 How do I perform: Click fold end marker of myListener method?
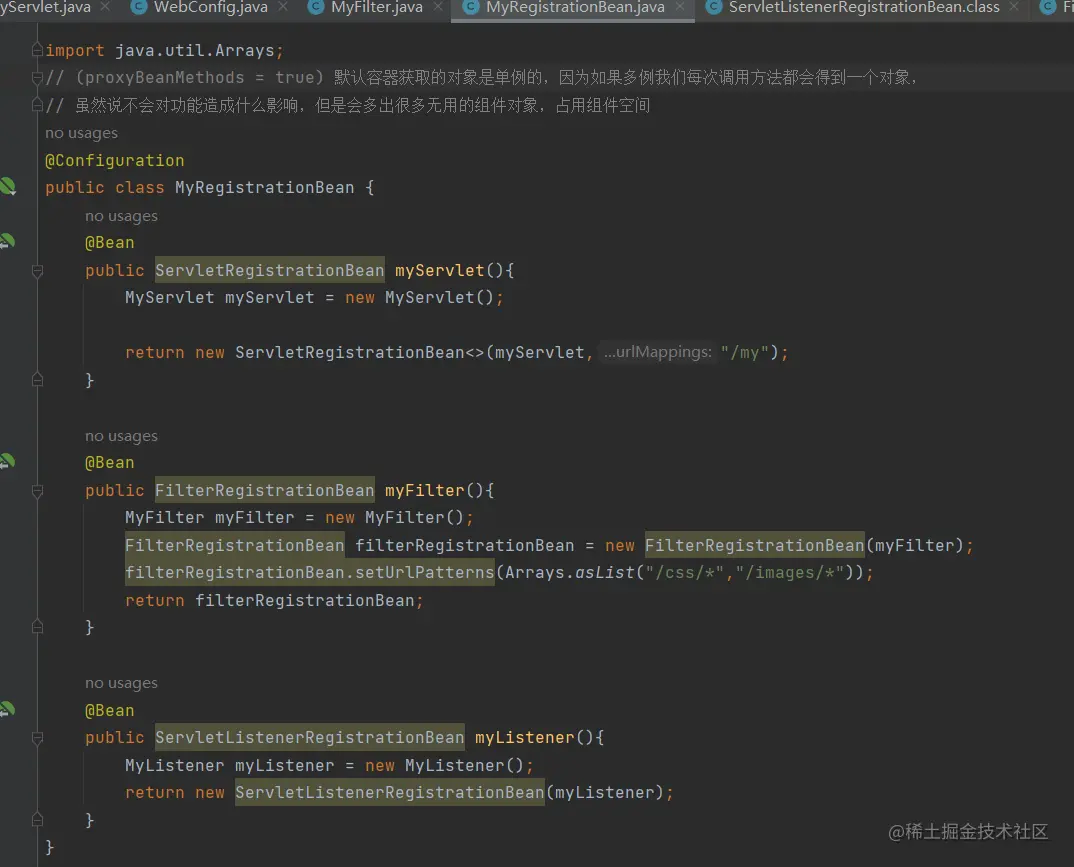(38, 820)
